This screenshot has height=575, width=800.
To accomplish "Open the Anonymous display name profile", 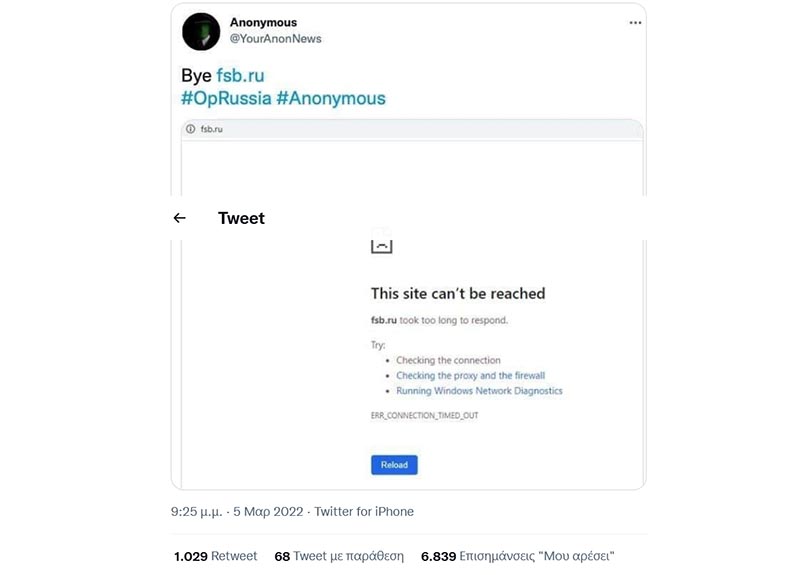I will point(263,22).
